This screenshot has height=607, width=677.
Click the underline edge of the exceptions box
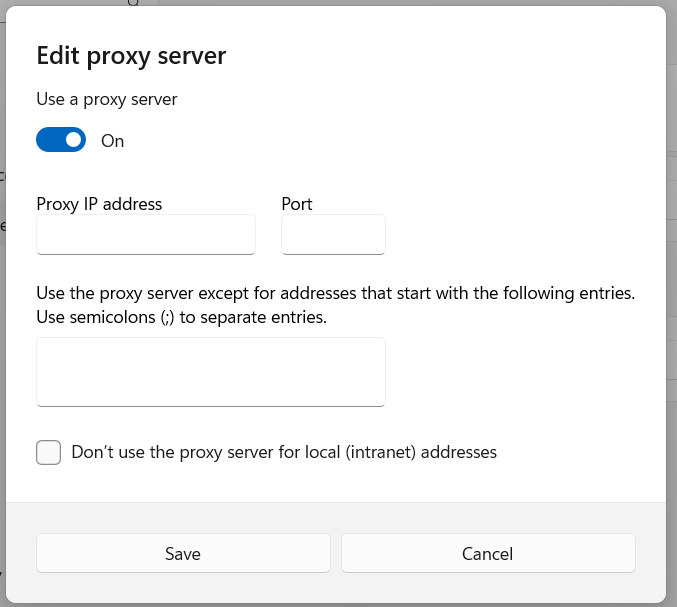211,406
